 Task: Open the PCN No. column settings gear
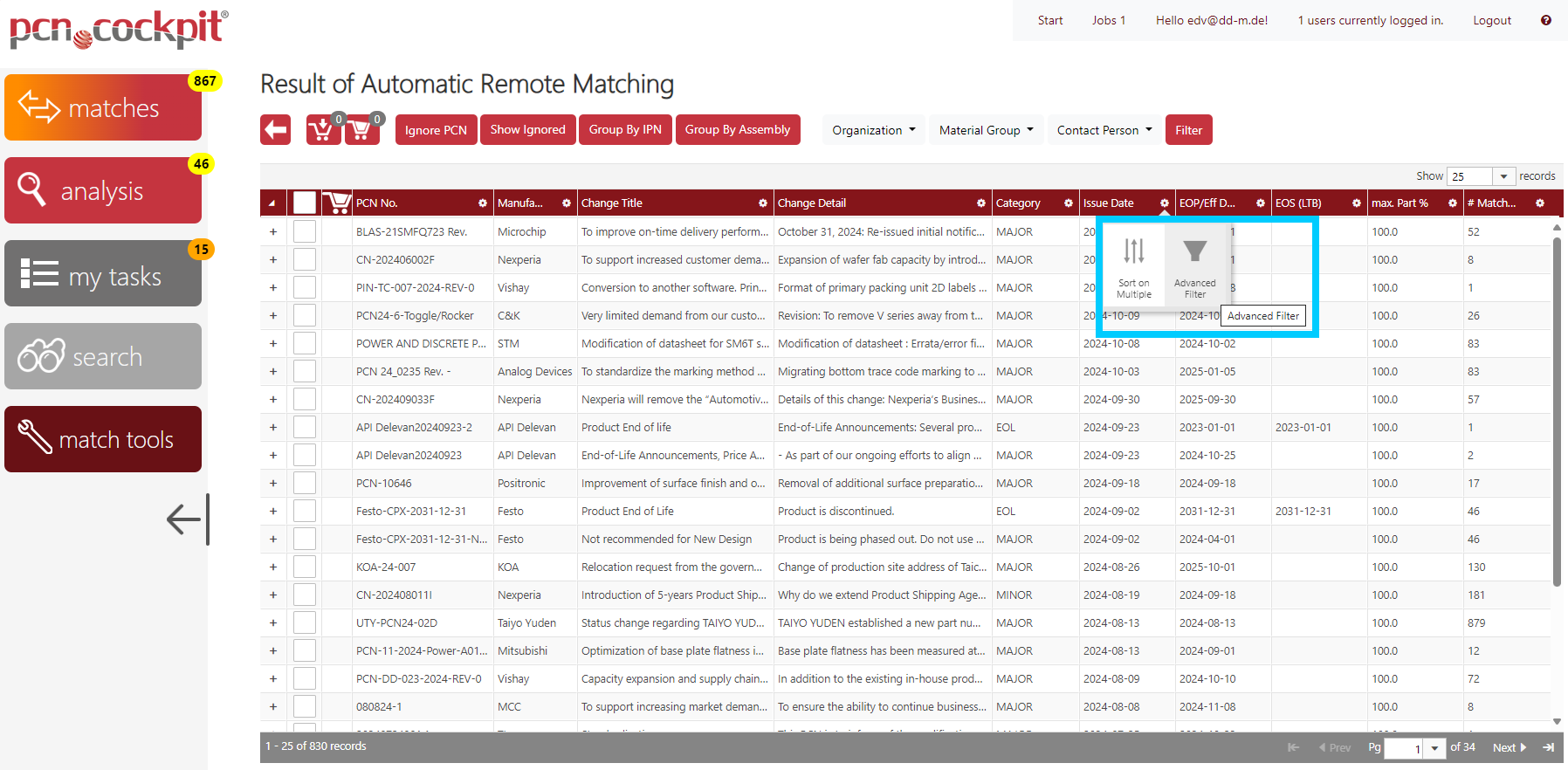coord(482,203)
